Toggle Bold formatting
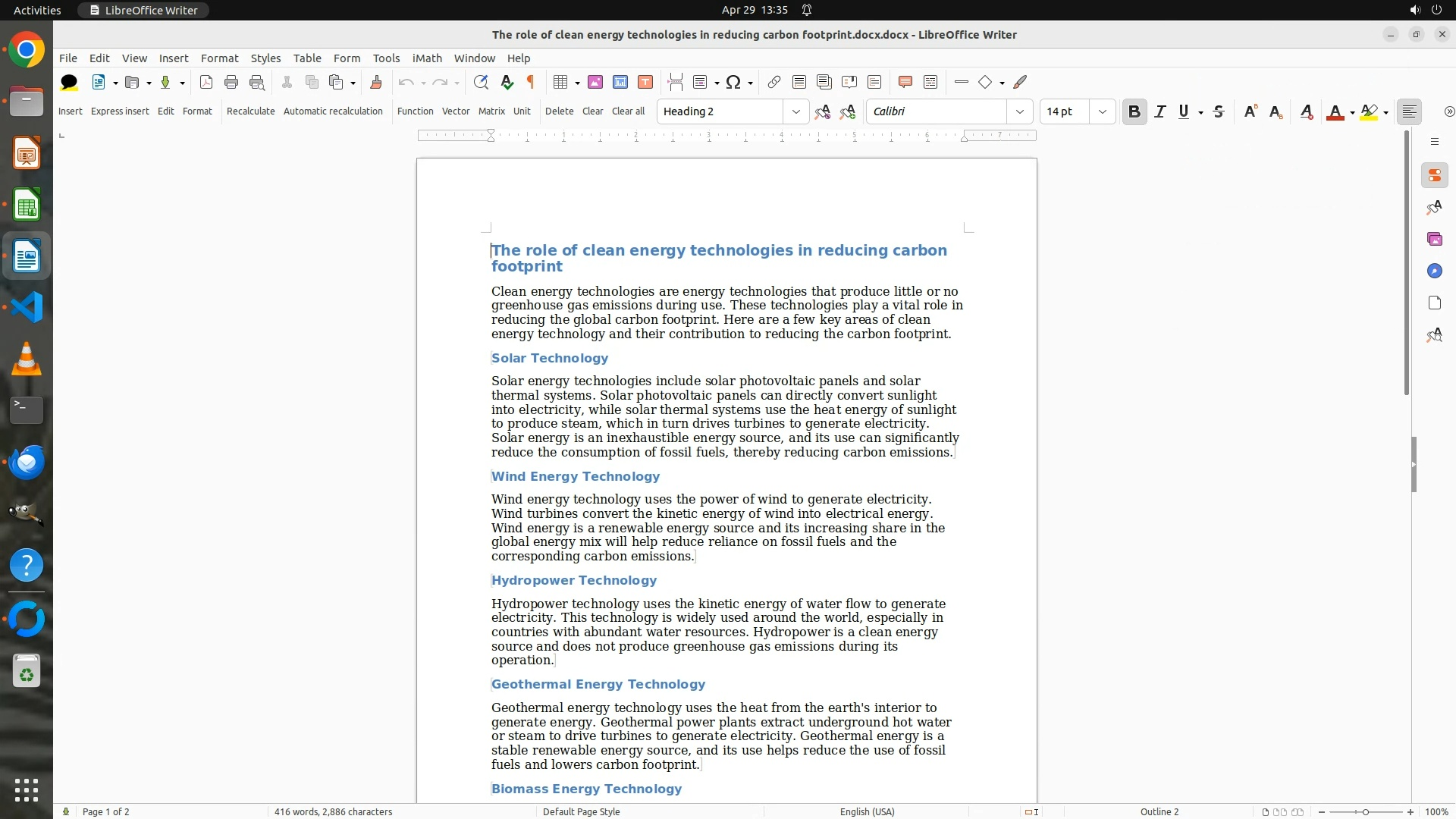Image resolution: width=1456 pixels, height=819 pixels. point(1134,111)
